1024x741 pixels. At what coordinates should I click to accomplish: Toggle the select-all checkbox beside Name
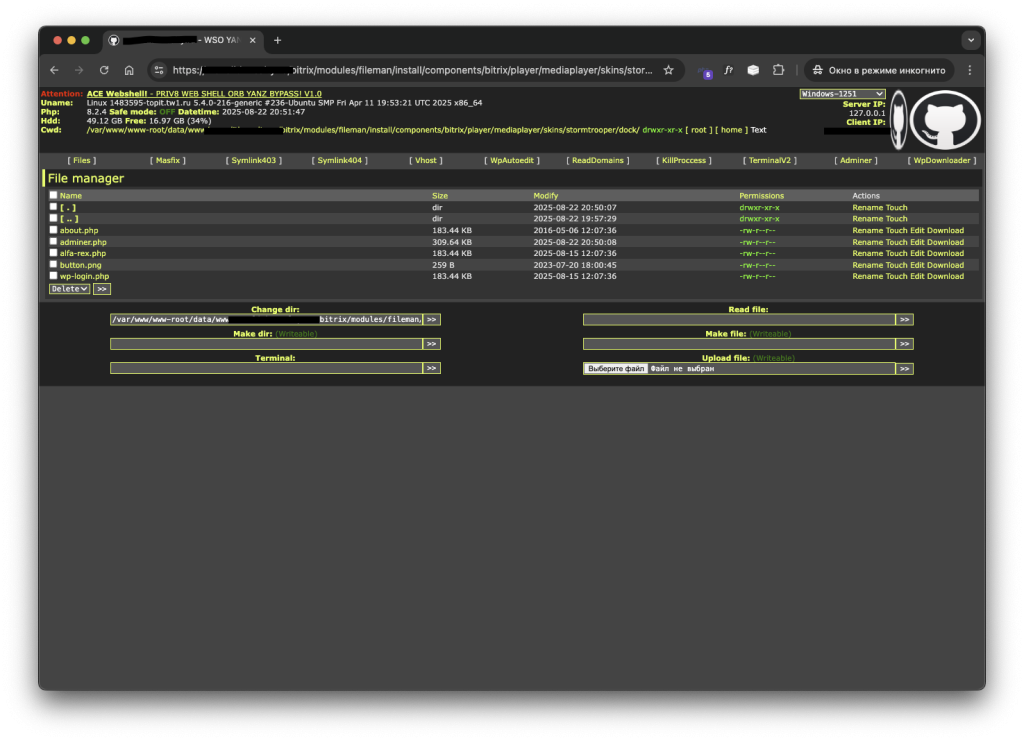[x=54, y=195]
